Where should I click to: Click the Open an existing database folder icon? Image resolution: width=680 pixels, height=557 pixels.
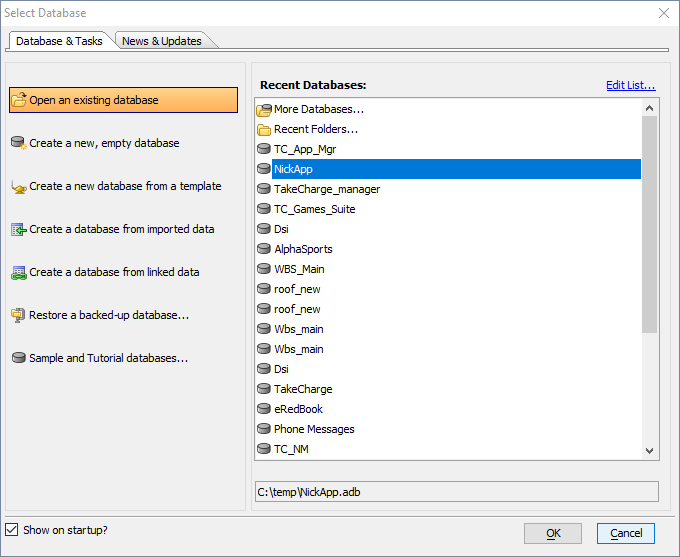coord(19,100)
